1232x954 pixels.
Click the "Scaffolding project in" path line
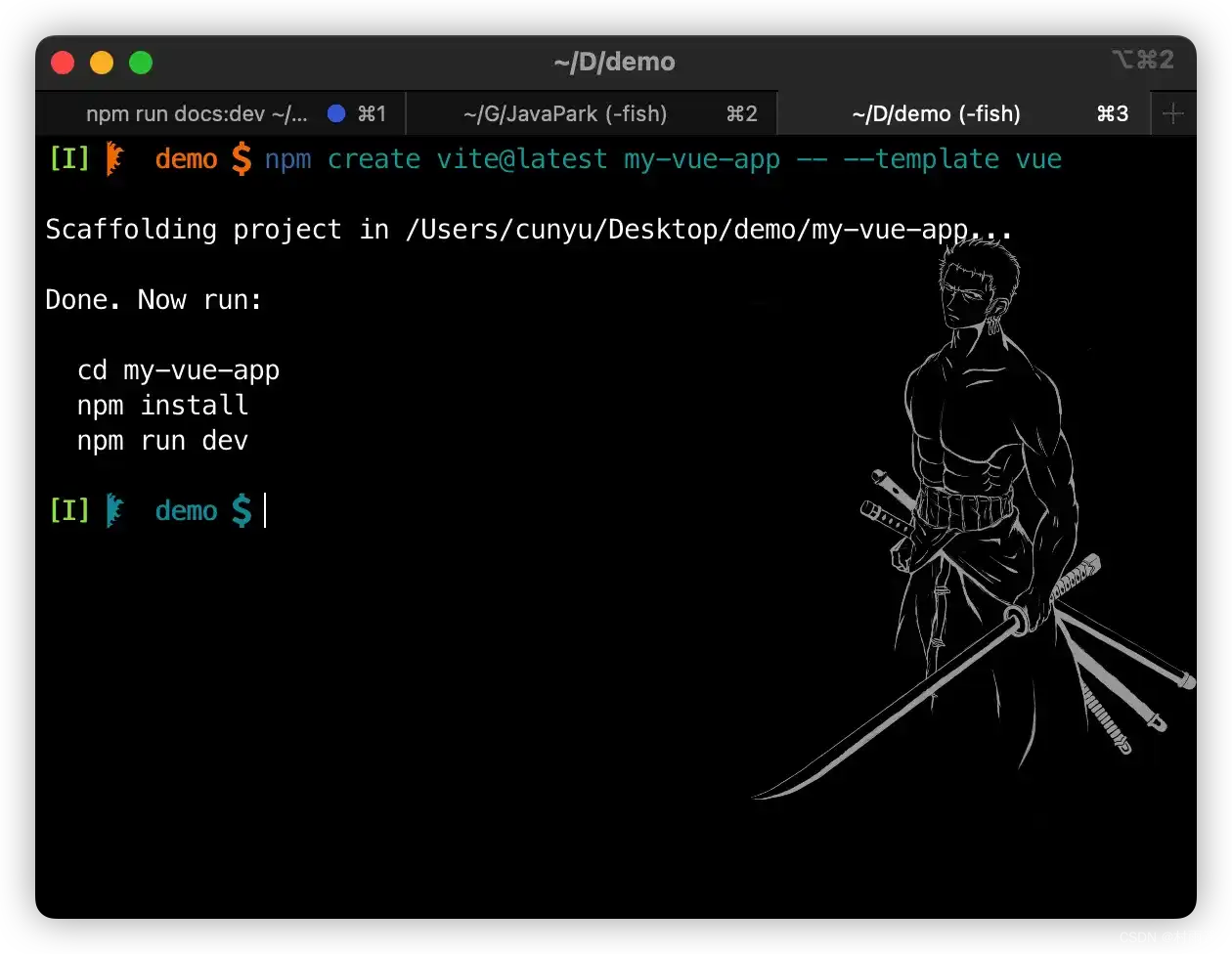pos(528,230)
